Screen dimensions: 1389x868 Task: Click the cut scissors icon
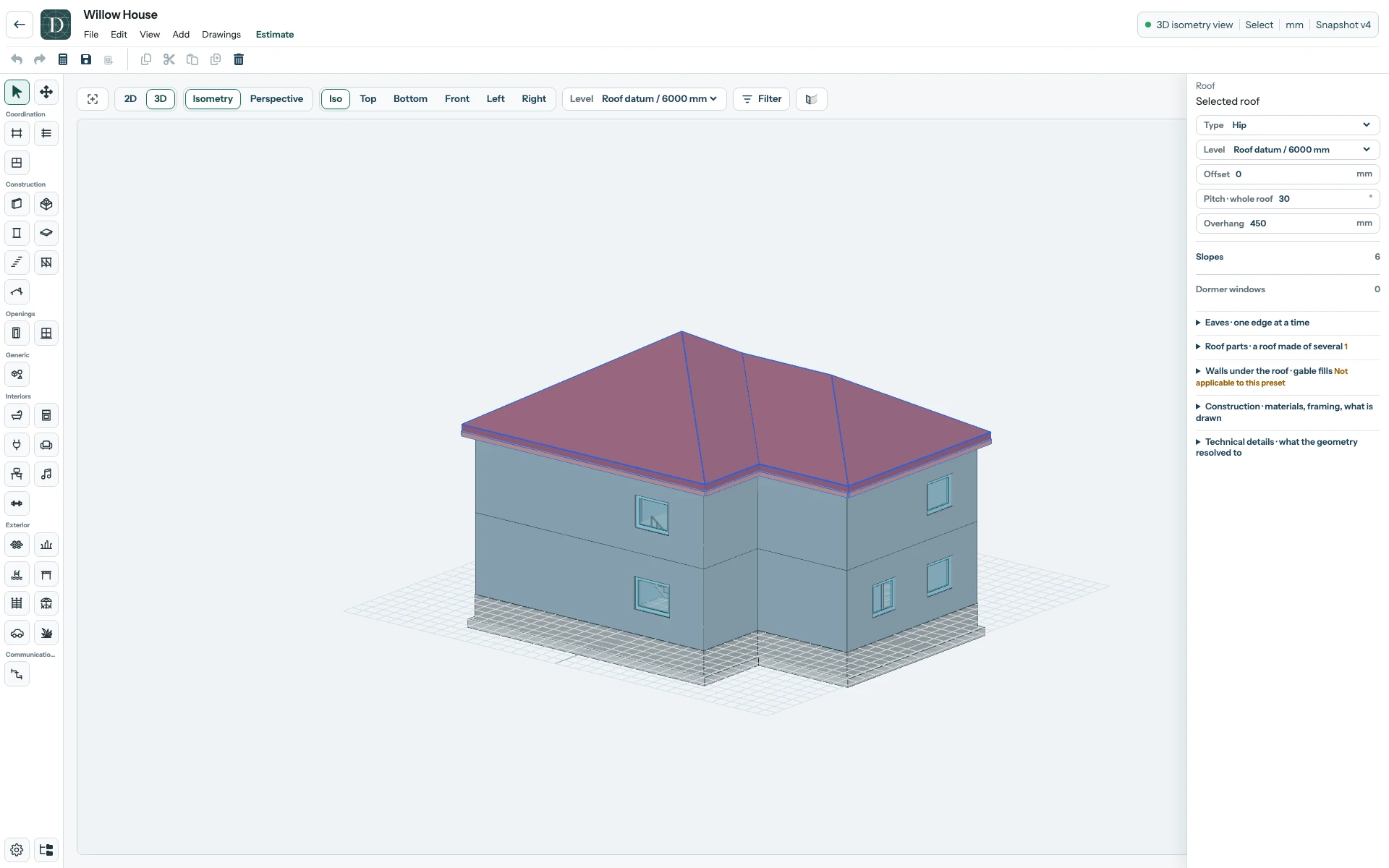[x=169, y=59]
